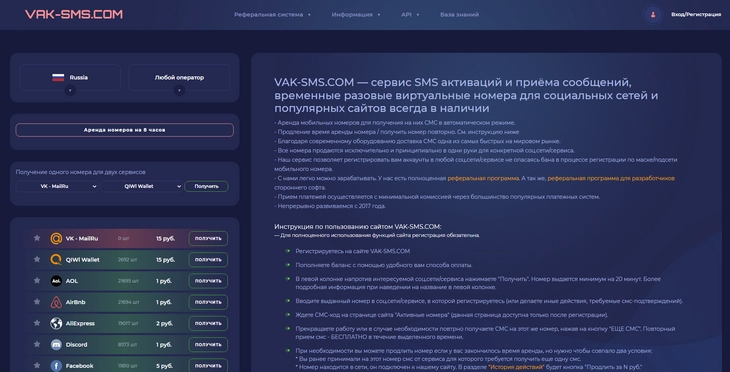Image resolution: width=730 pixels, height=372 pixels.
Task: Open the VK - MailRu service dropdown
Action: click(57, 186)
